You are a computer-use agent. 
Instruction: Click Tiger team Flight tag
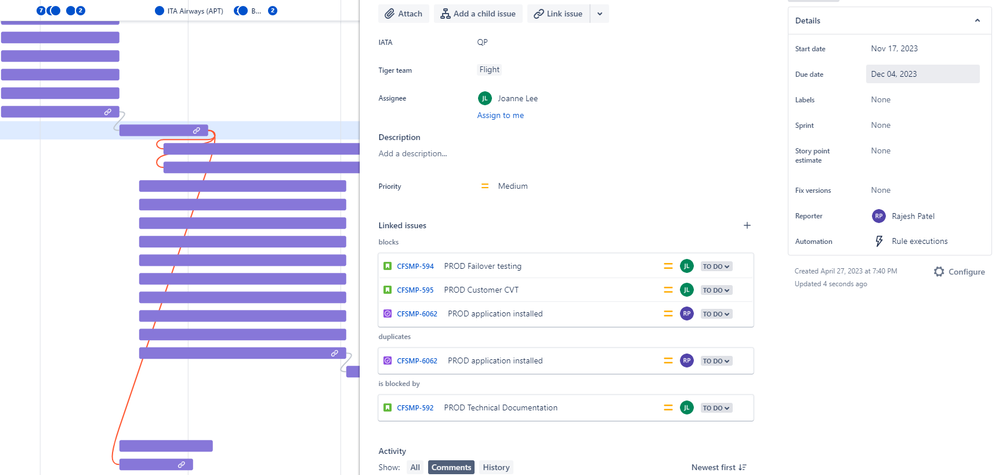(x=489, y=70)
